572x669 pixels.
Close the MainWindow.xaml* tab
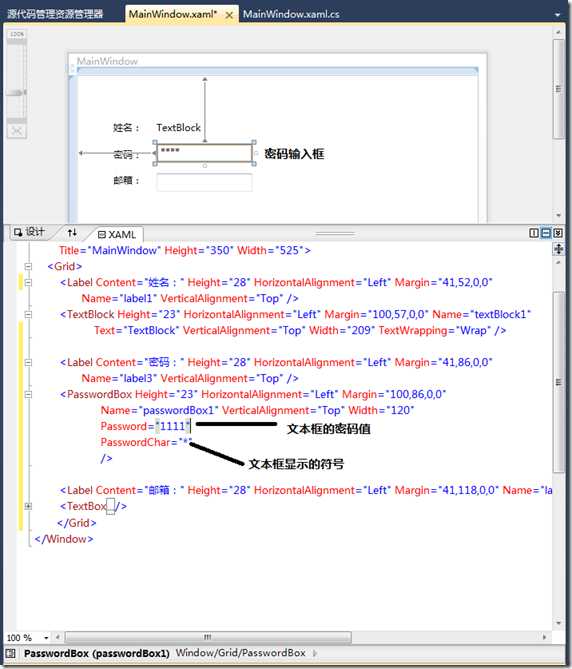[x=229, y=15]
